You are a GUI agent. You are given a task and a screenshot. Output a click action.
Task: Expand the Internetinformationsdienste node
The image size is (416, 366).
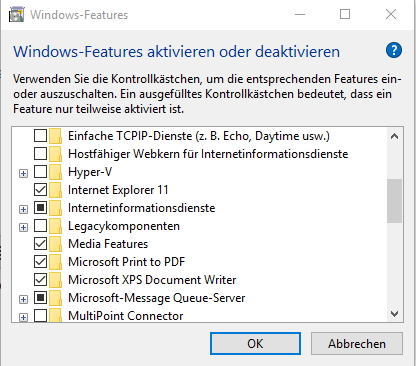(x=23, y=209)
